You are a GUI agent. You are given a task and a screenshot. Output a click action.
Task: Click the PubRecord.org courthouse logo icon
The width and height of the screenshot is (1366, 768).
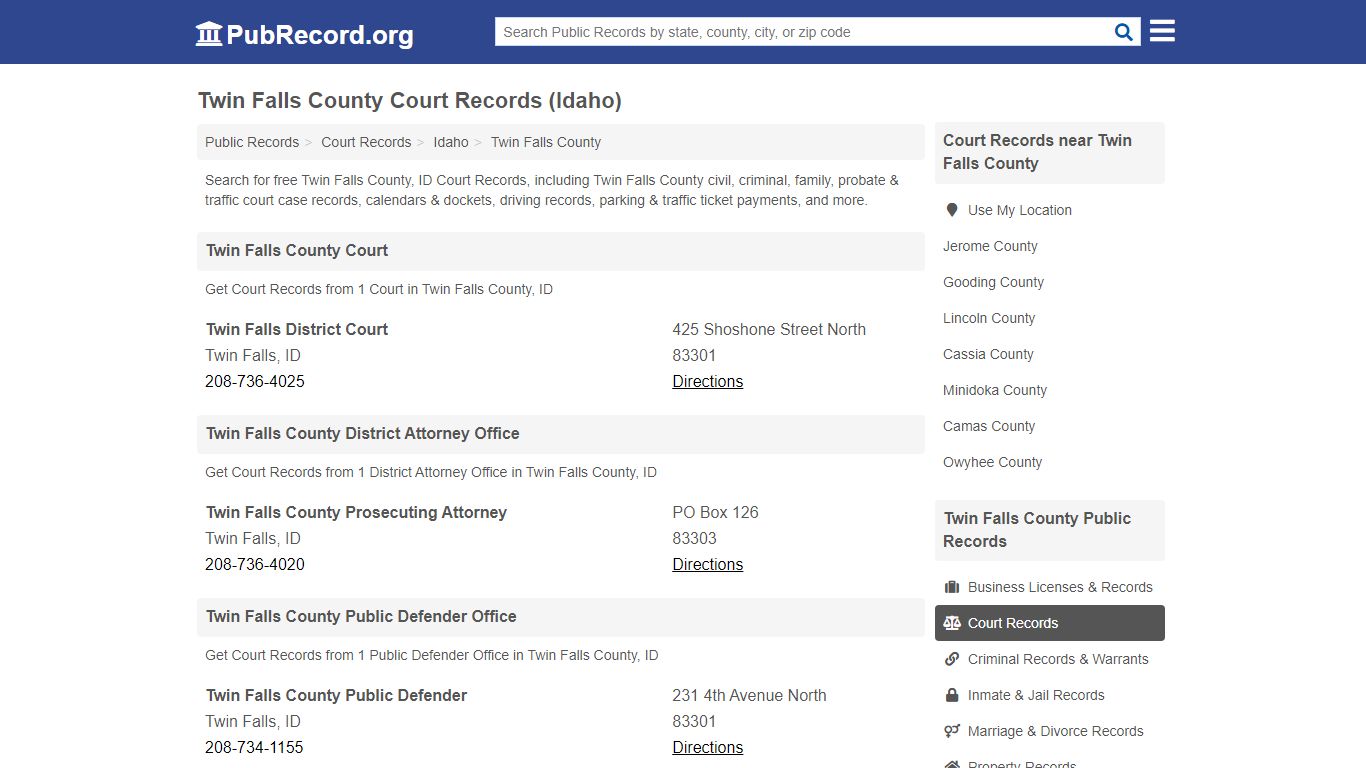[209, 34]
